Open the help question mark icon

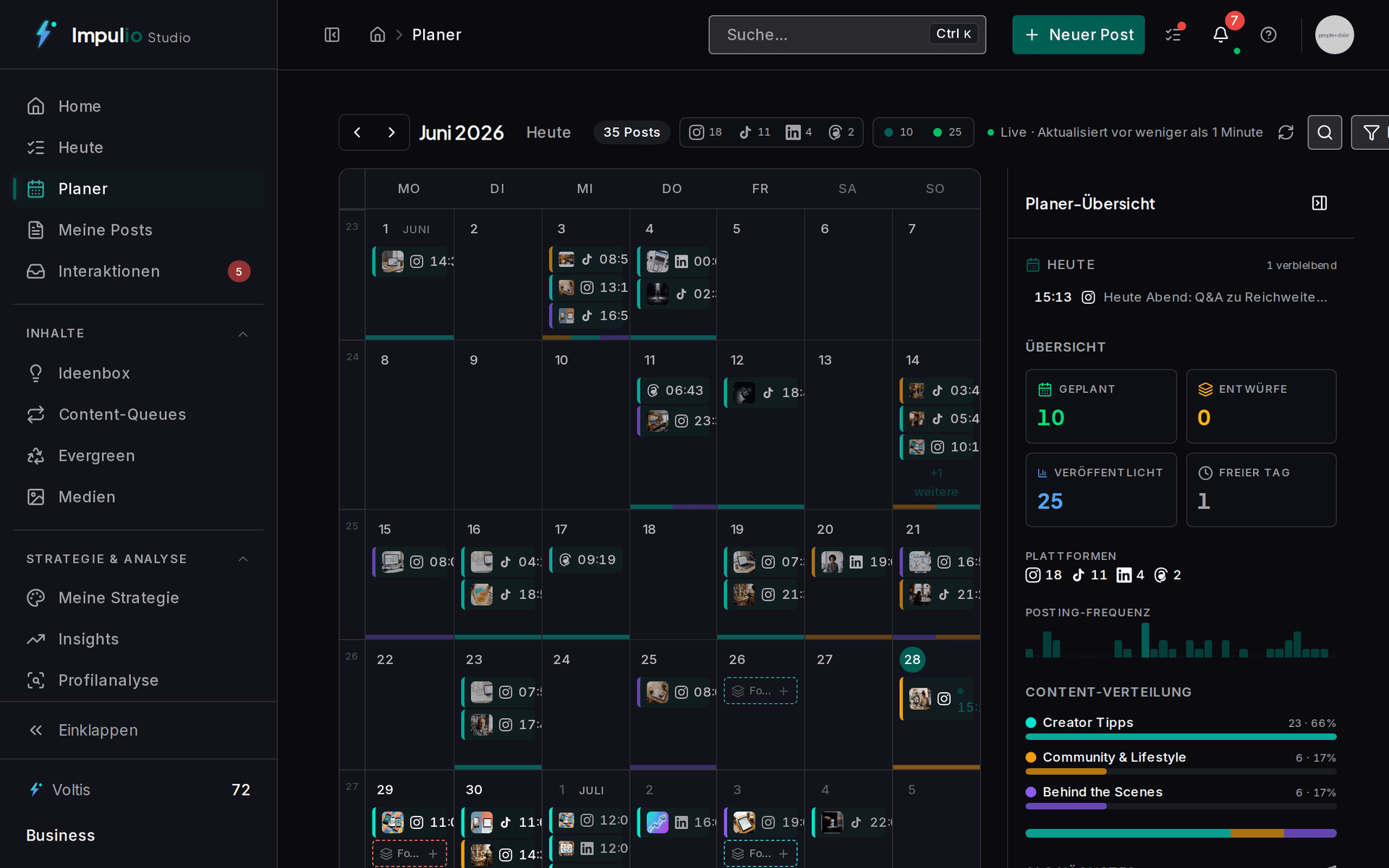(x=1268, y=35)
